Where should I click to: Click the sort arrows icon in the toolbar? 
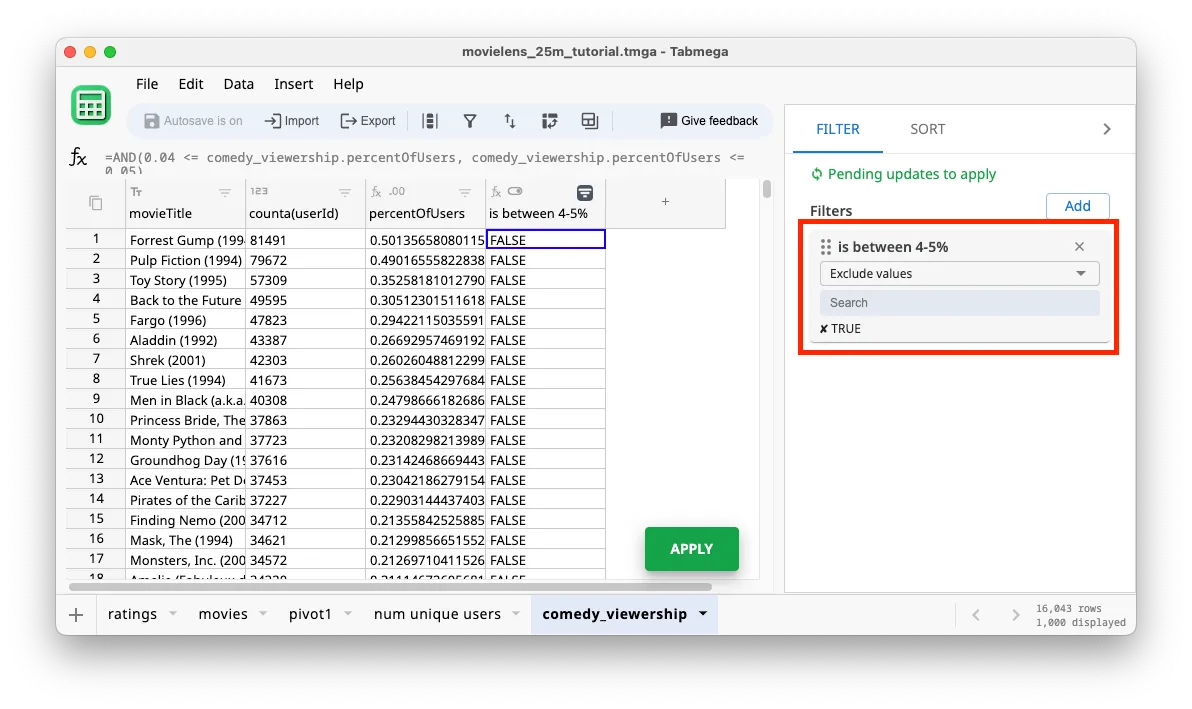(510, 120)
